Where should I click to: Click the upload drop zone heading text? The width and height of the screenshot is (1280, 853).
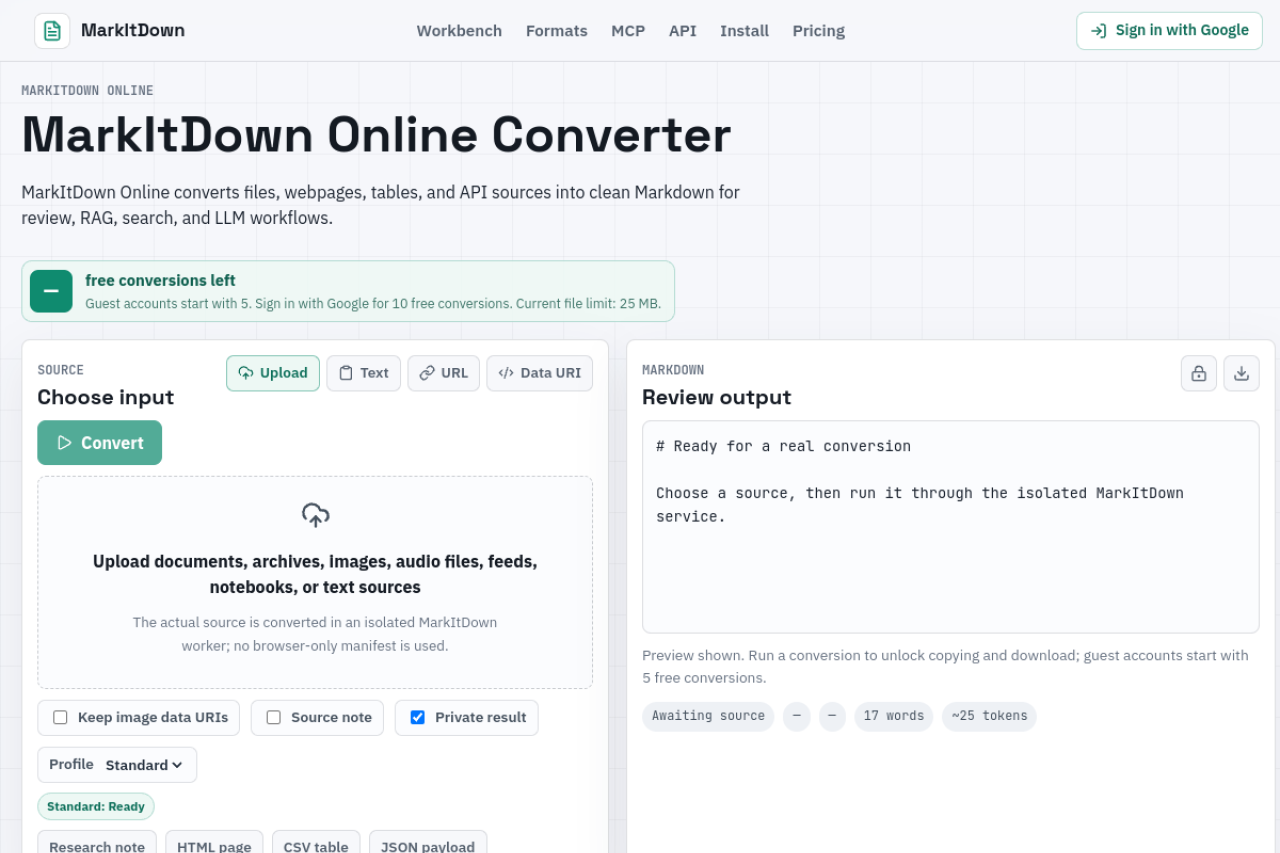tap(315, 574)
